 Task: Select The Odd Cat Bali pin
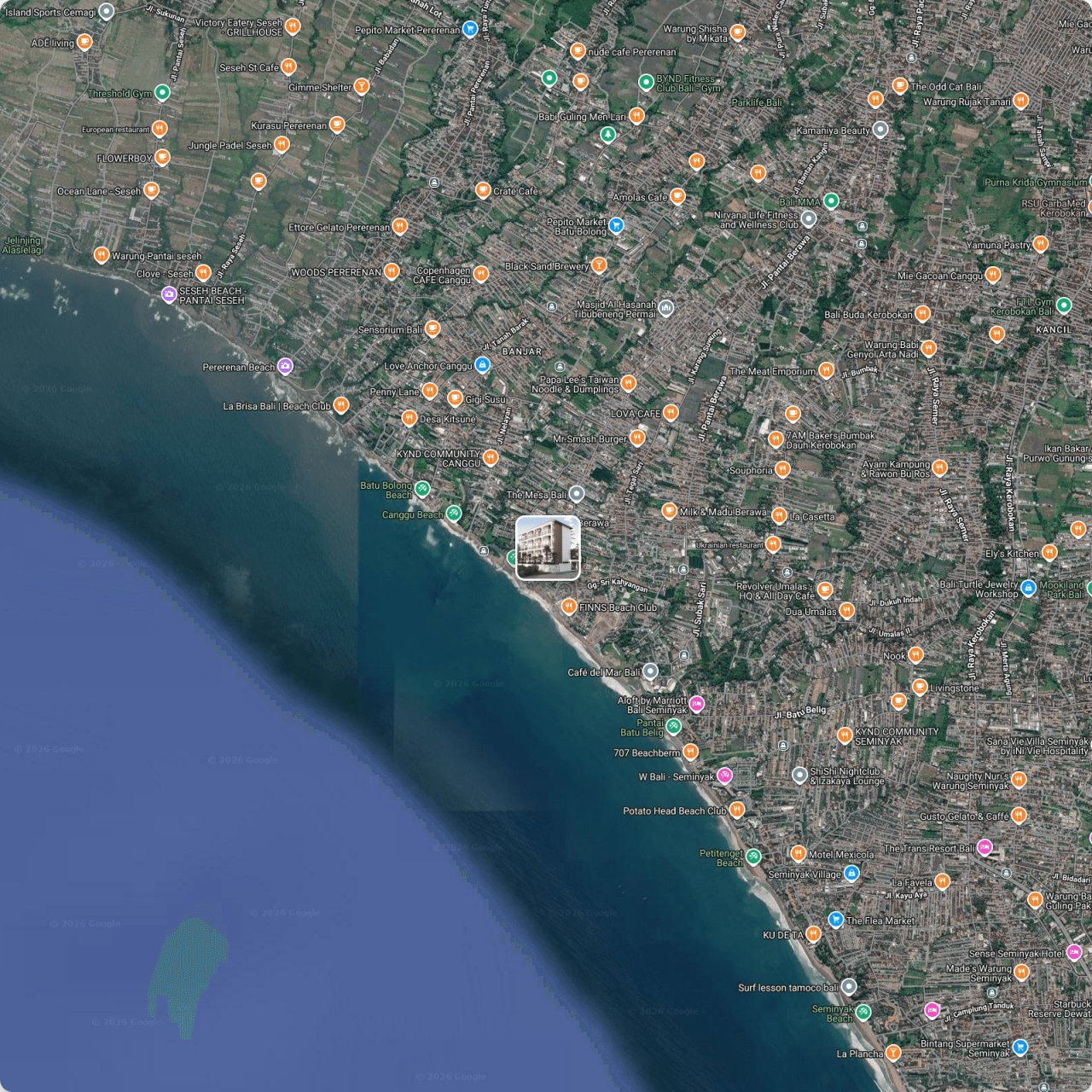899,86
